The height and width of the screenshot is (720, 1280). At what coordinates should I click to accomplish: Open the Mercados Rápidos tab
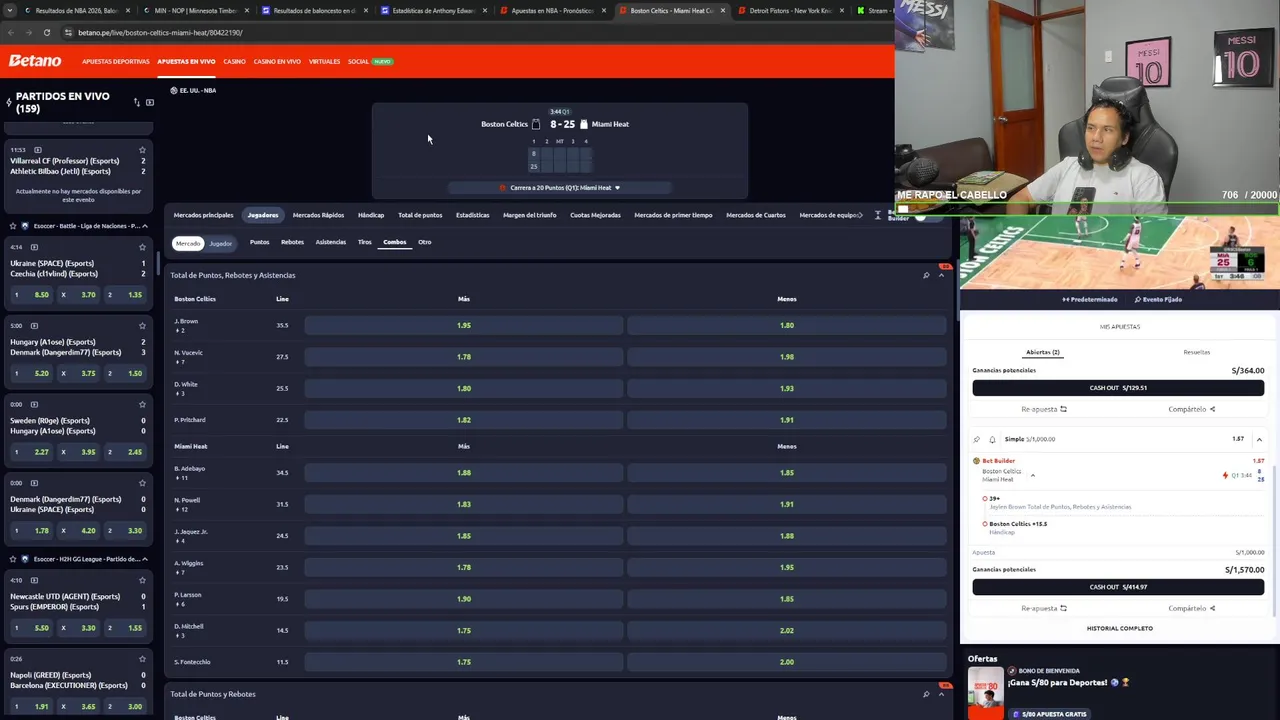(x=318, y=215)
